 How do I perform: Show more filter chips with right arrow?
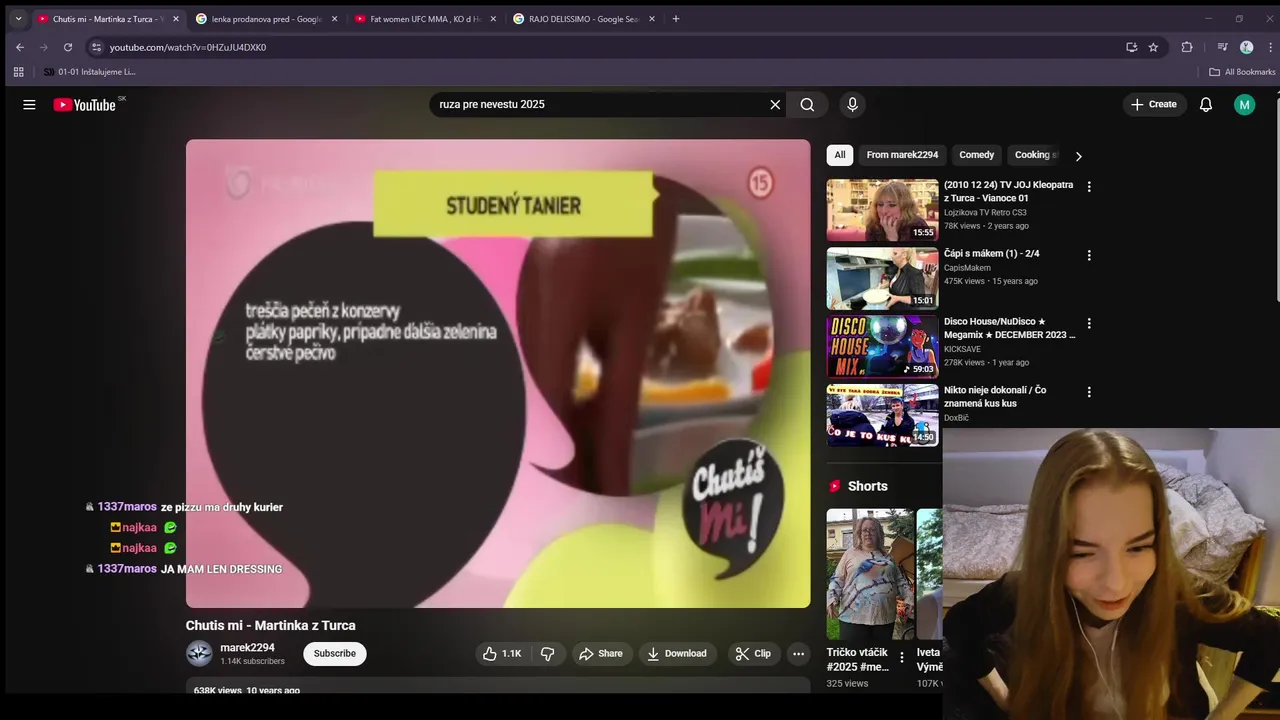point(1078,156)
